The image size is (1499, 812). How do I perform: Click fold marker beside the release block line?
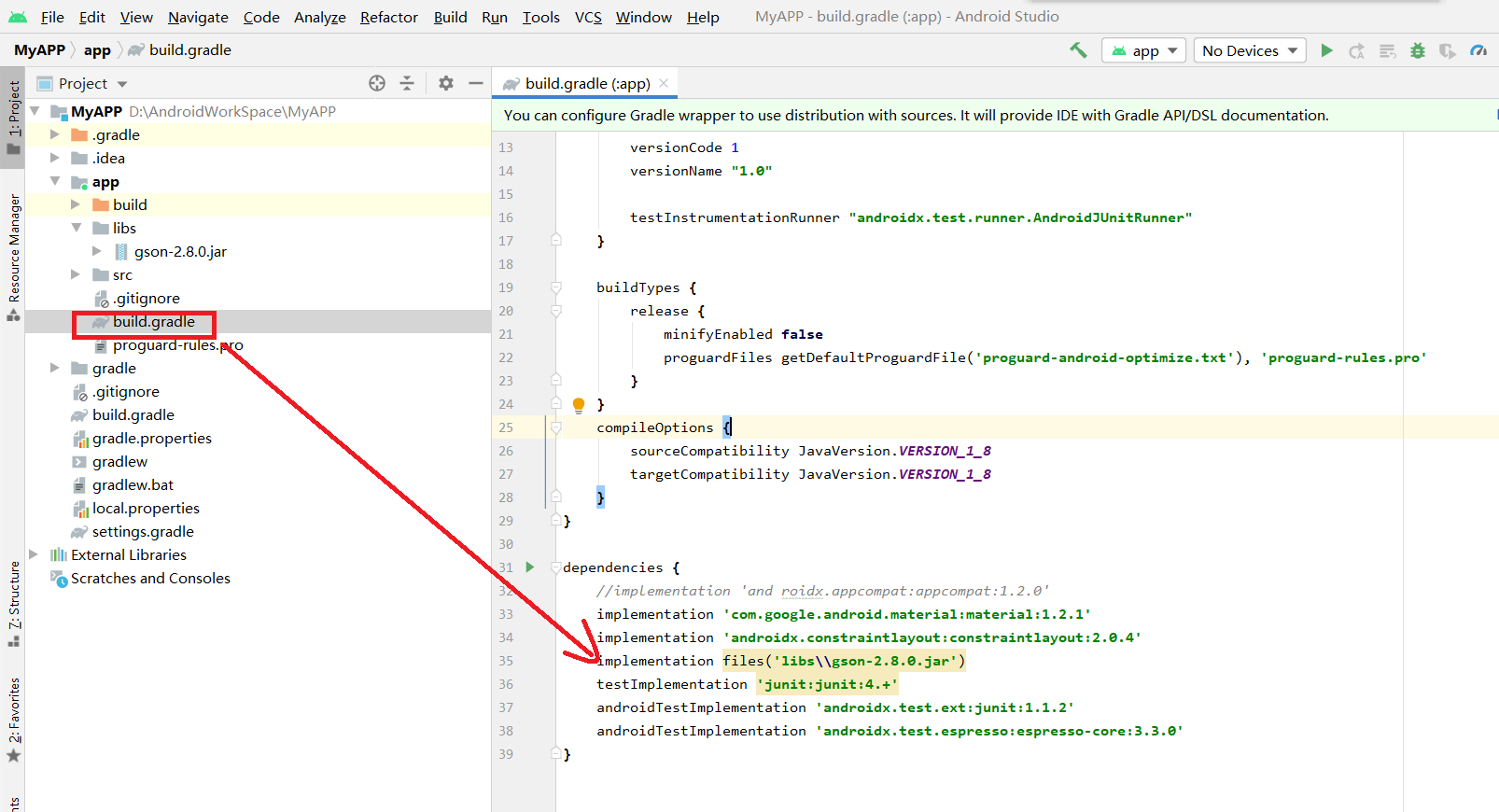tap(556, 311)
